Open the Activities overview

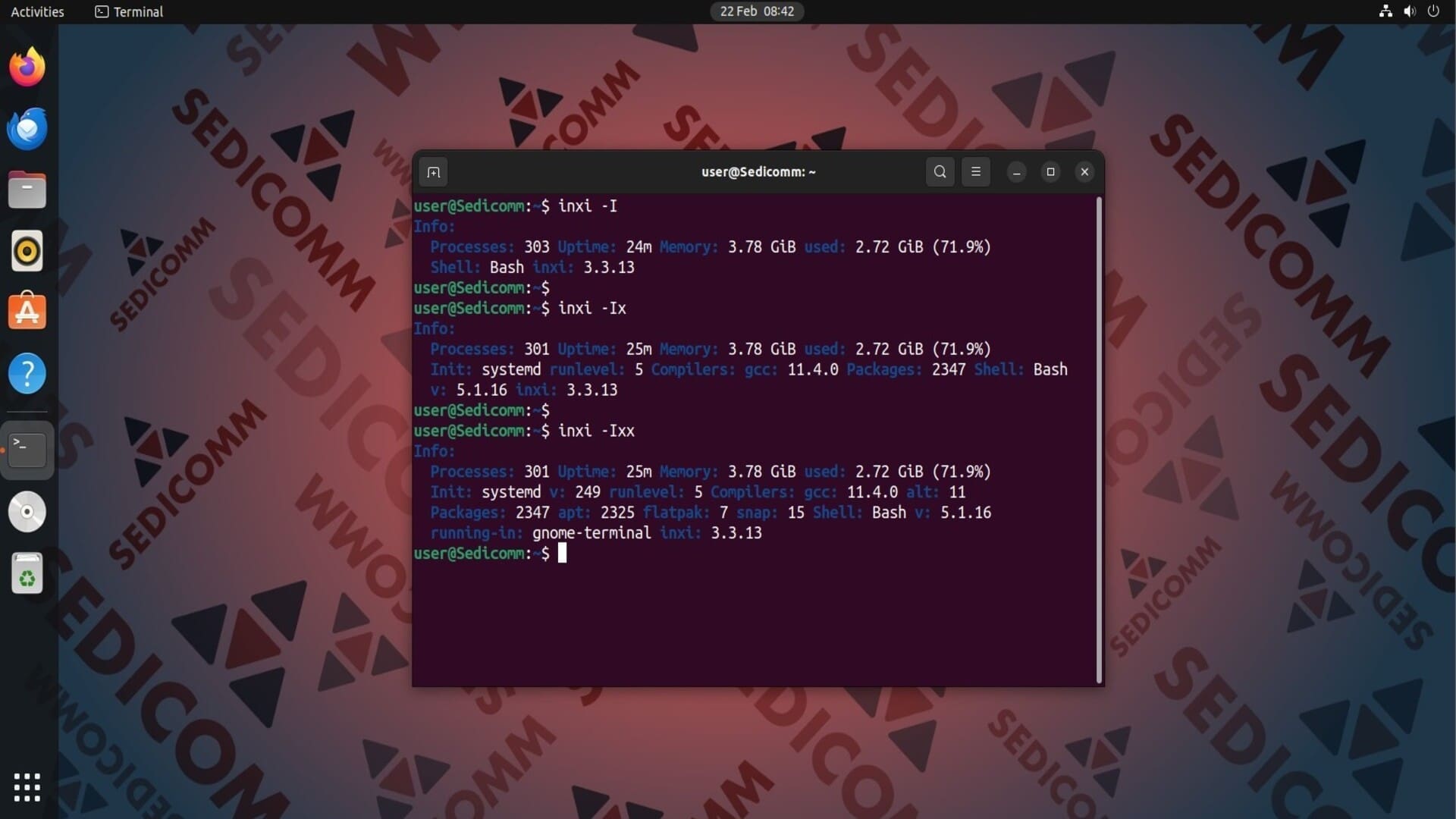(37, 11)
